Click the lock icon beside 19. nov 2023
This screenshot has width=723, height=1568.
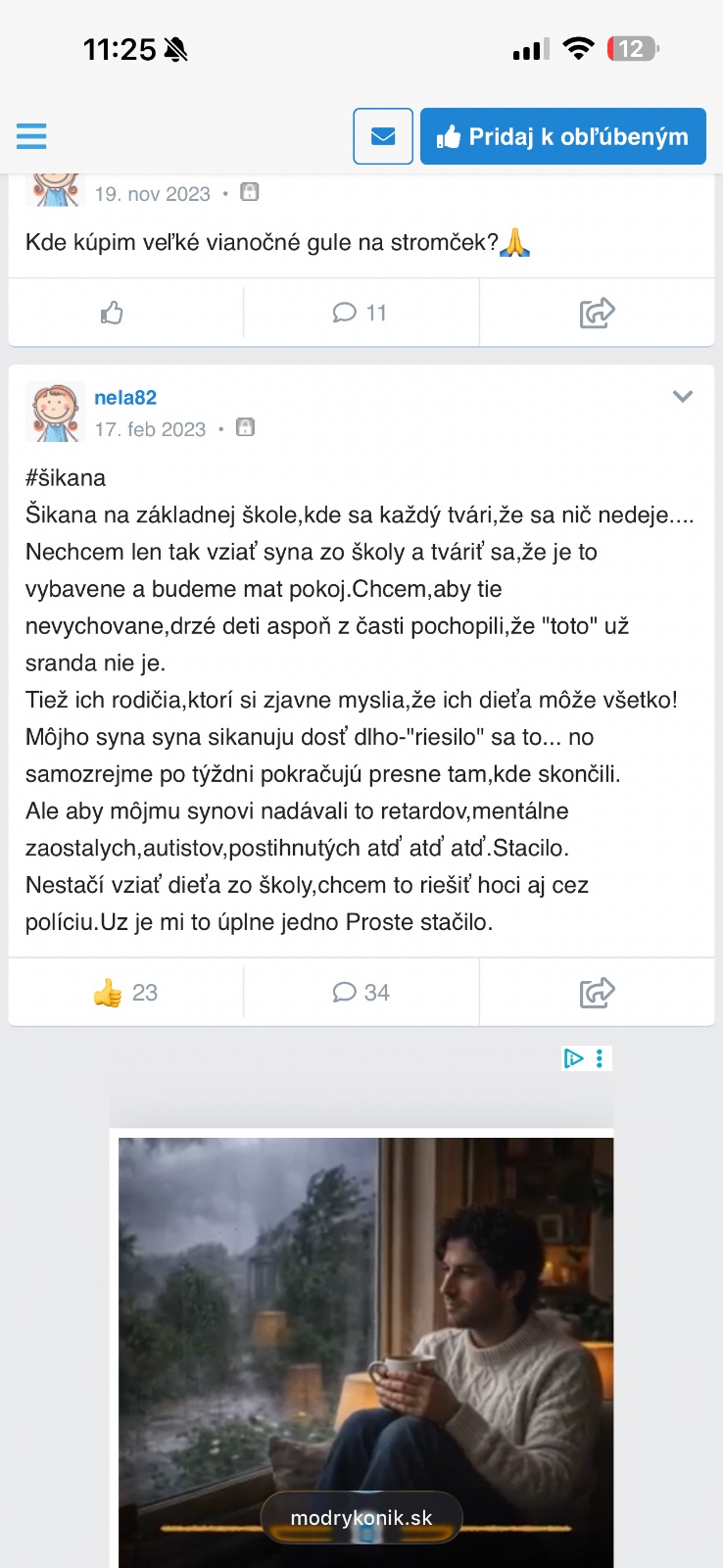(250, 192)
